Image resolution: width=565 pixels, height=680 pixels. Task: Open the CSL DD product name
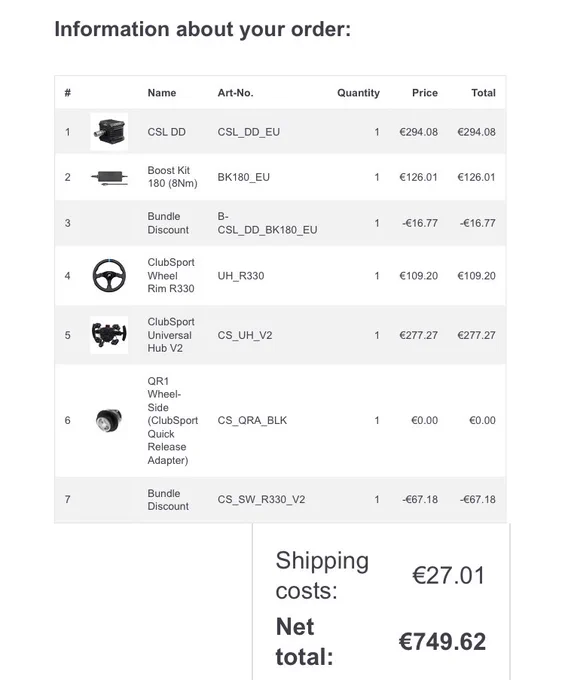[167, 132]
